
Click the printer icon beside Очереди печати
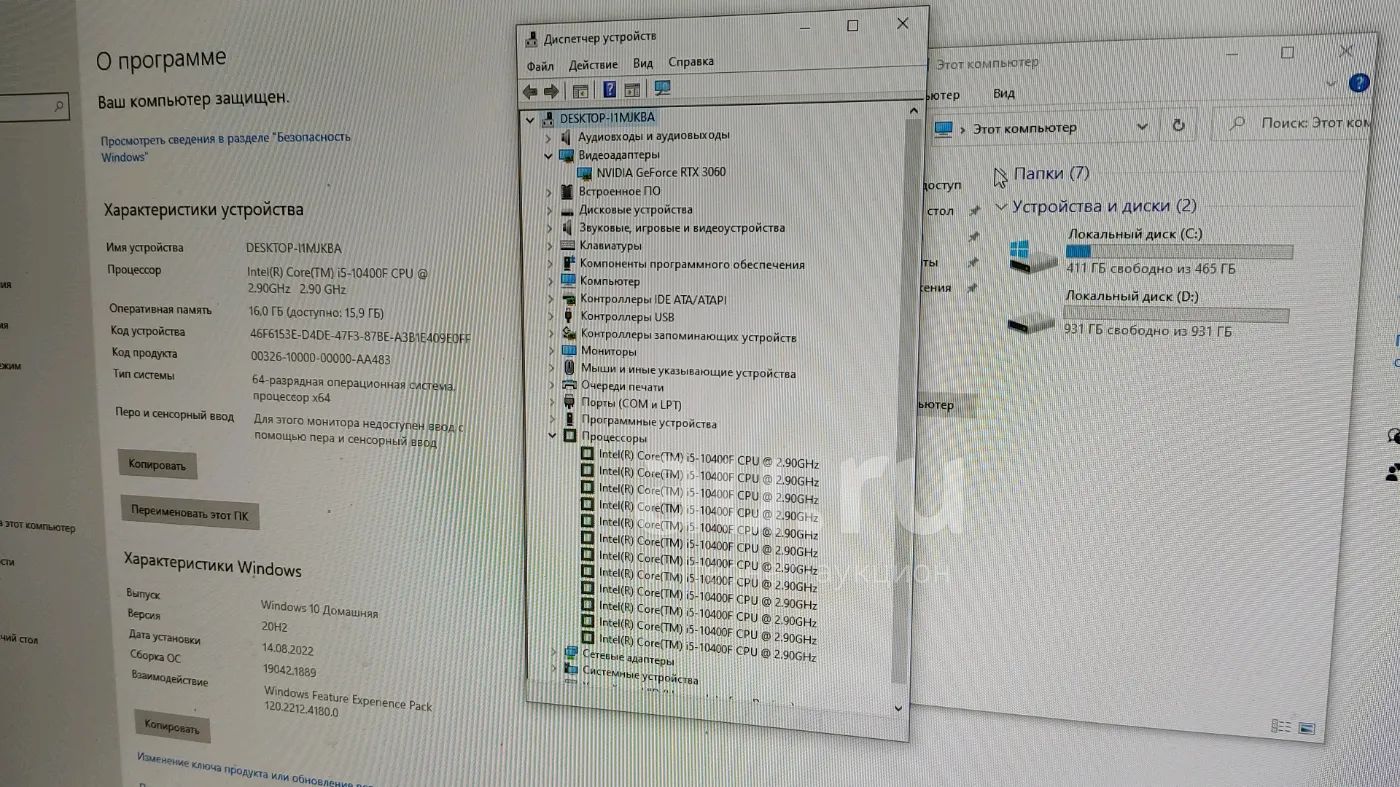[570, 386]
